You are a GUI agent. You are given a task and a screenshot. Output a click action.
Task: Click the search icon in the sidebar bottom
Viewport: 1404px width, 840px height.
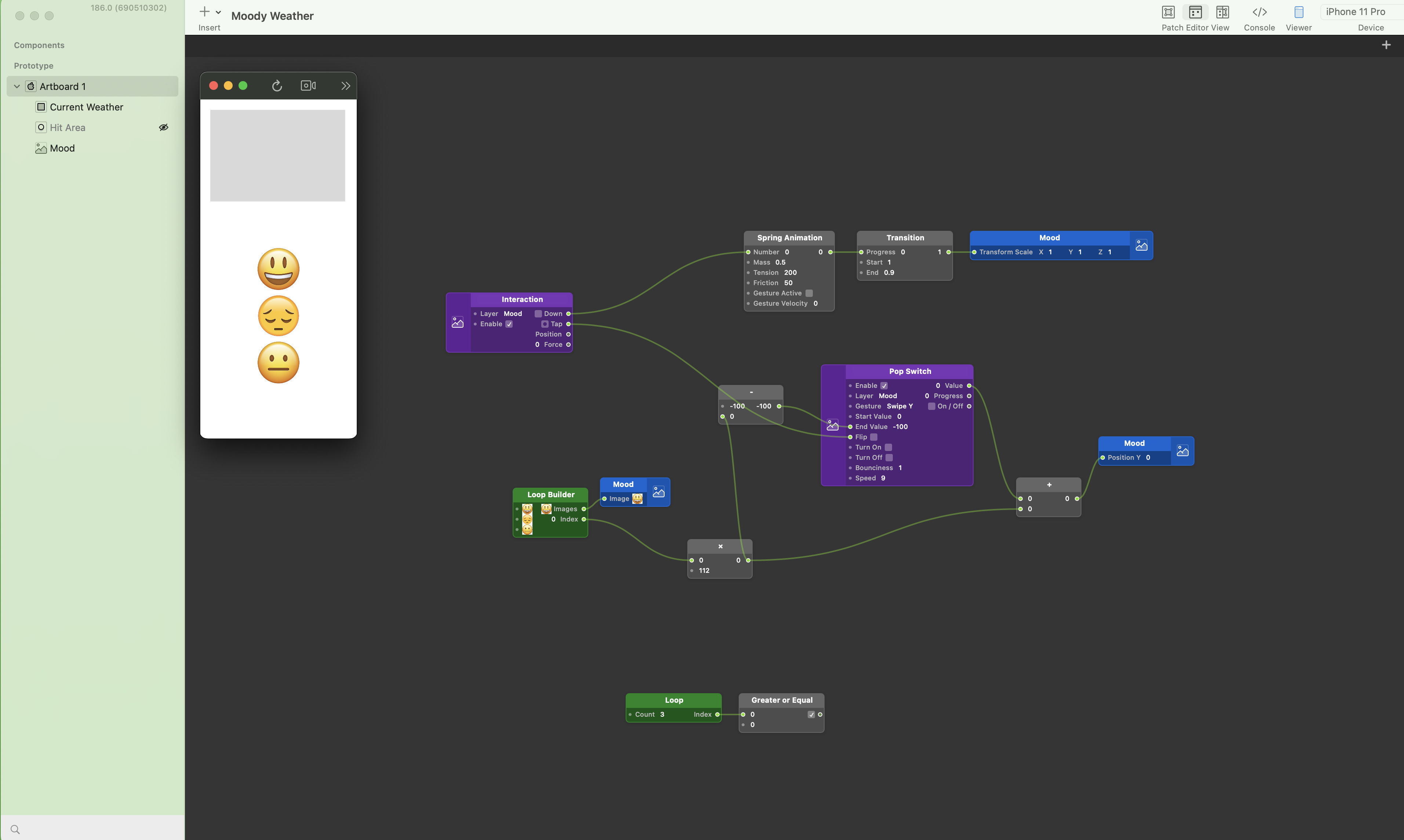15,829
